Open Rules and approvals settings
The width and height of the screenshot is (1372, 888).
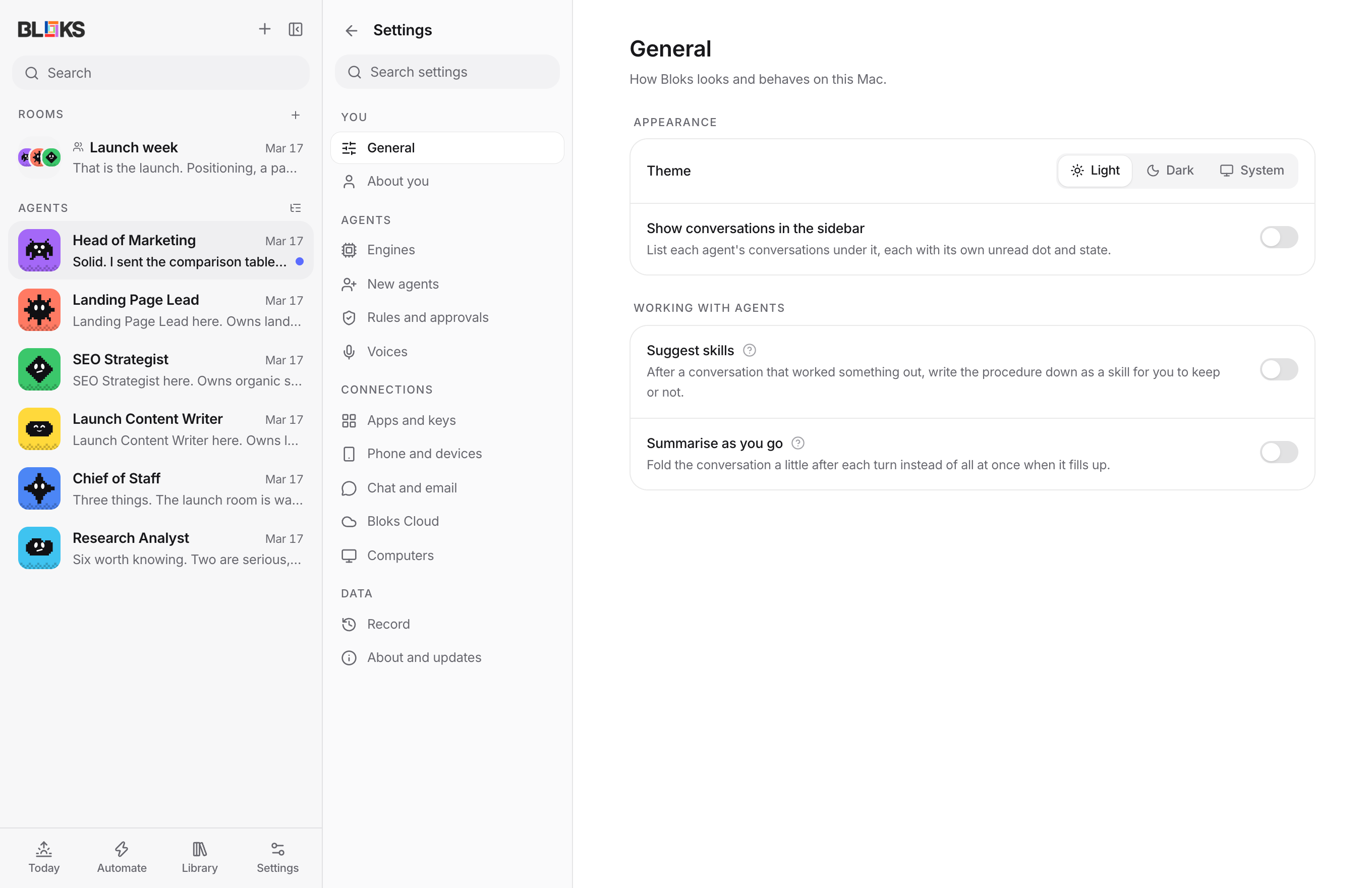coord(447,318)
